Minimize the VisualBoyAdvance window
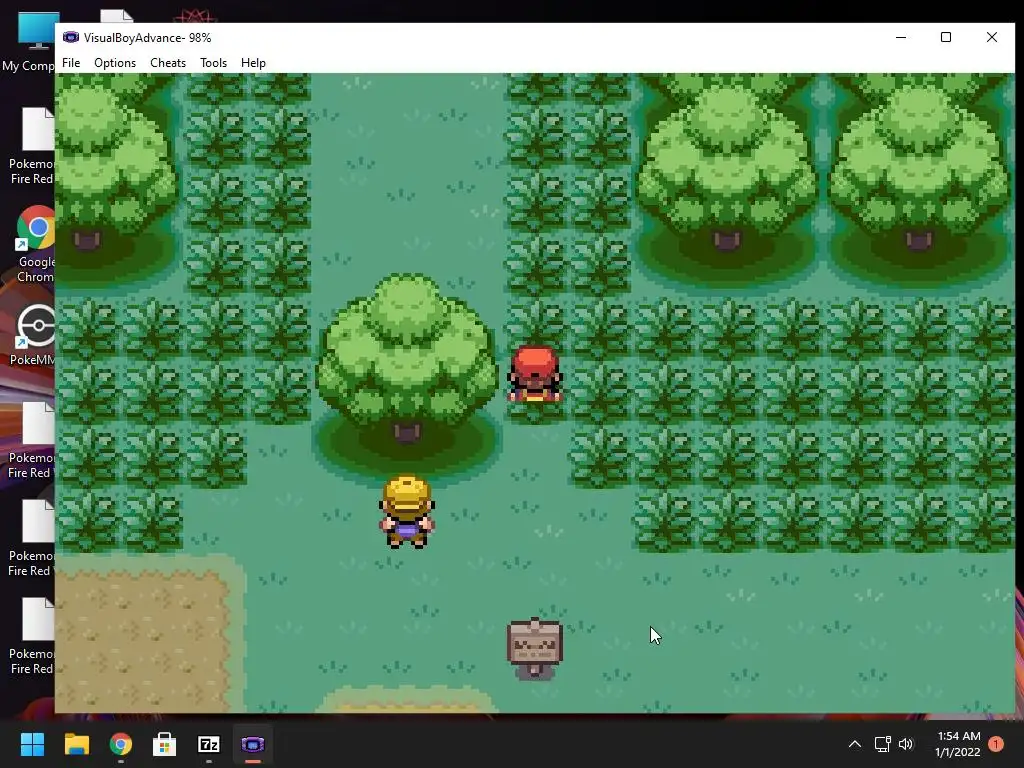This screenshot has height=768, width=1024. 901,37
